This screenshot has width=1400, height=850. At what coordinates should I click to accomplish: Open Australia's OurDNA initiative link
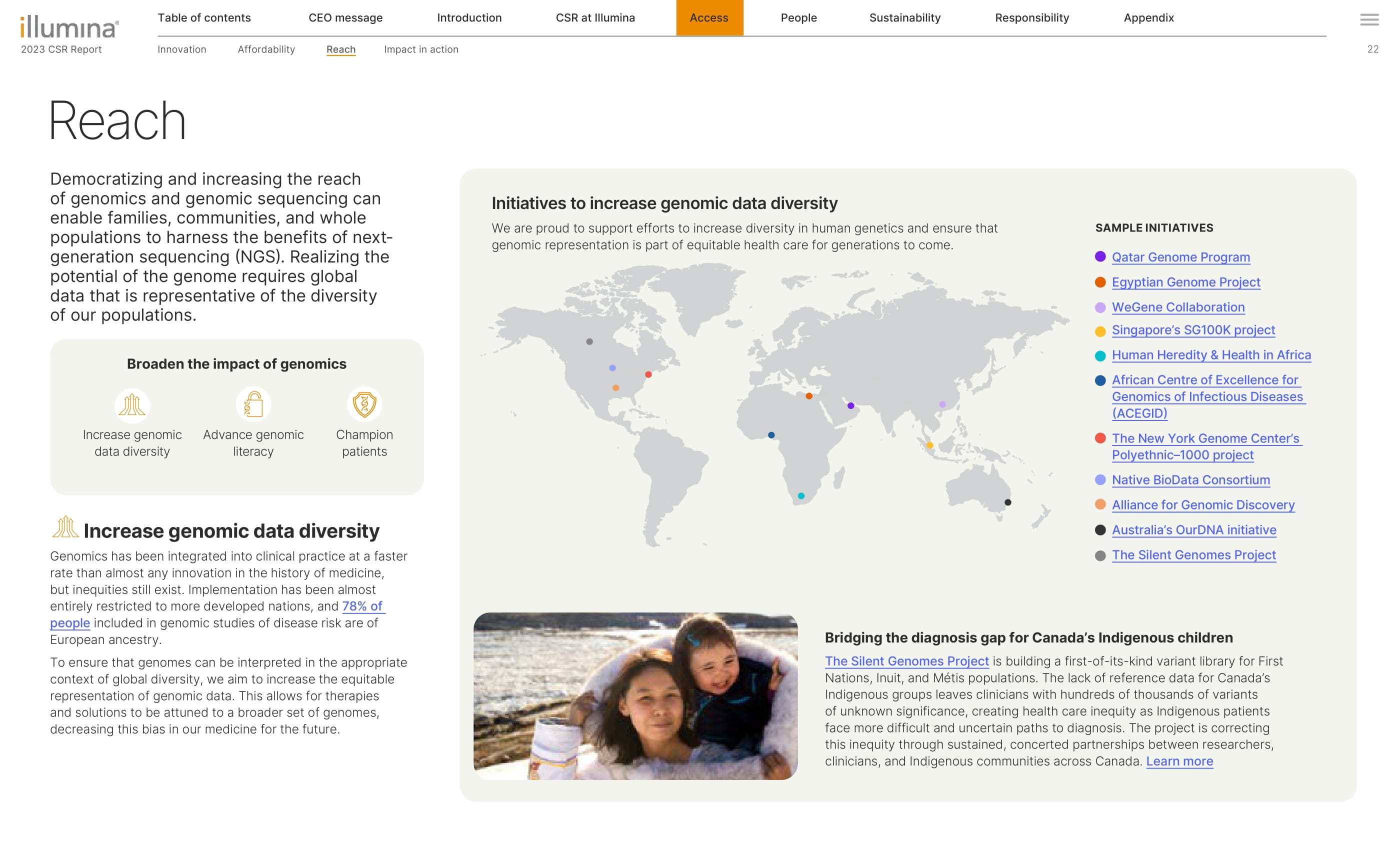(x=1194, y=529)
